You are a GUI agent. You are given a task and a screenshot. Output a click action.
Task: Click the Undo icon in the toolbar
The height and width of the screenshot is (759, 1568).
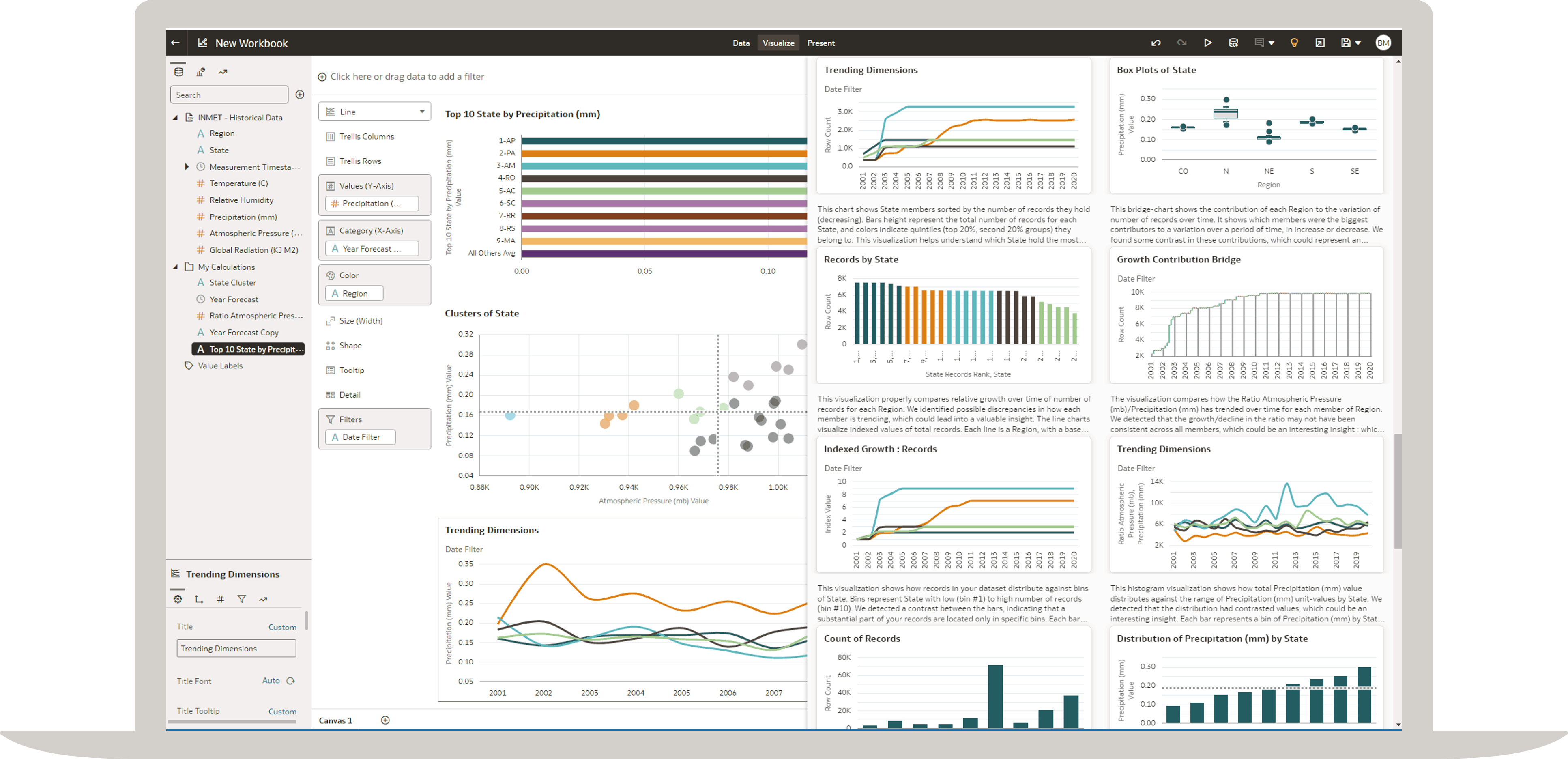tap(1156, 43)
